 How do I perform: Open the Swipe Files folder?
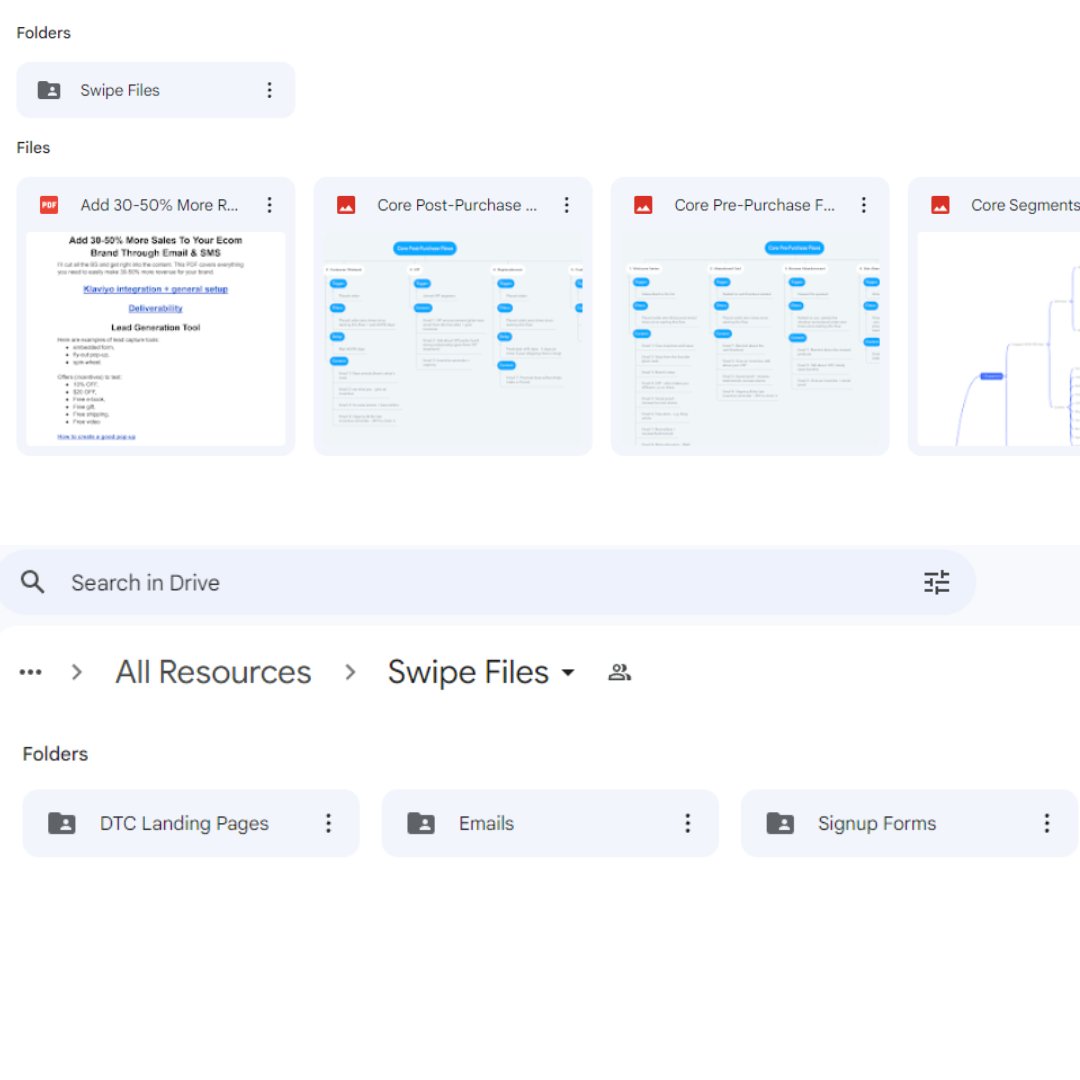(156, 90)
